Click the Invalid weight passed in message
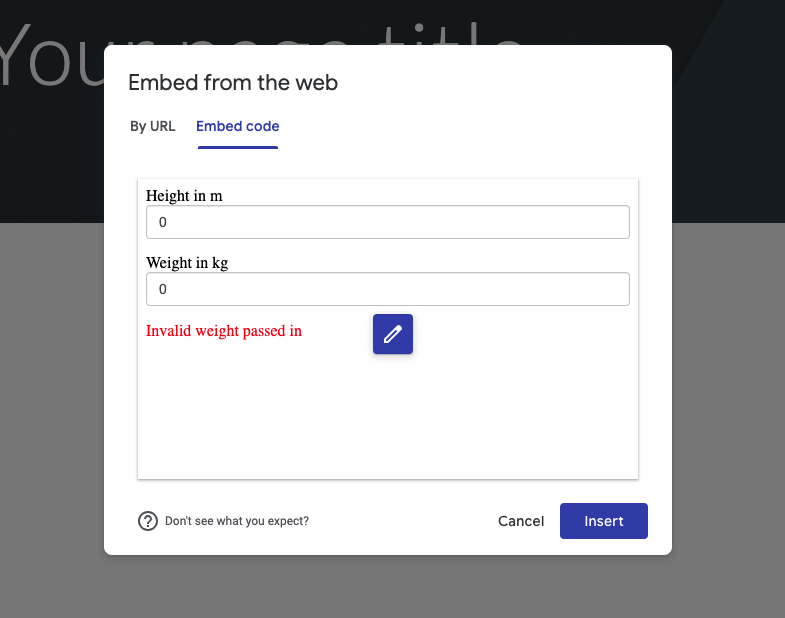Viewport: 785px width, 618px height. click(x=224, y=331)
